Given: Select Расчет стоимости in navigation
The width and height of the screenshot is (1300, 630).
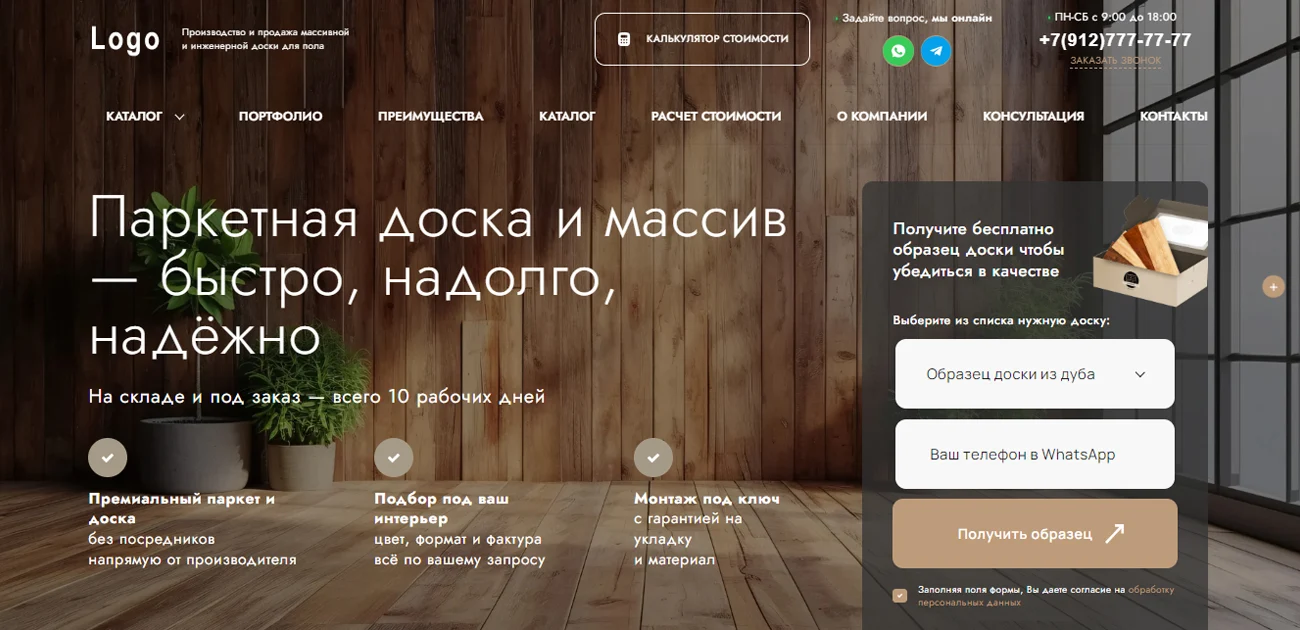Looking at the screenshot, I should (x=715, y=116).
